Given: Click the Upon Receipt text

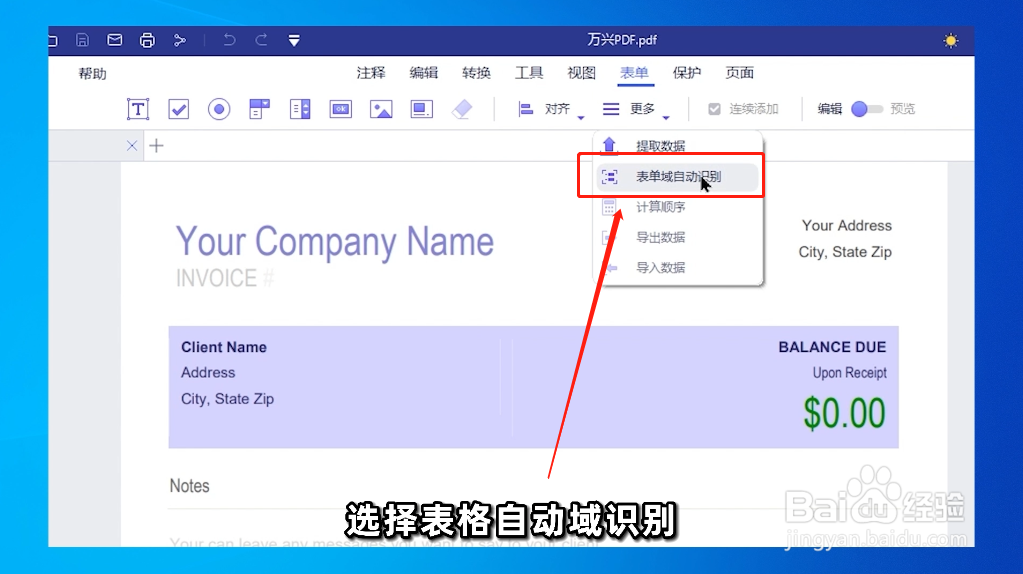Looking at the screenshot, I should click(849, 373).
